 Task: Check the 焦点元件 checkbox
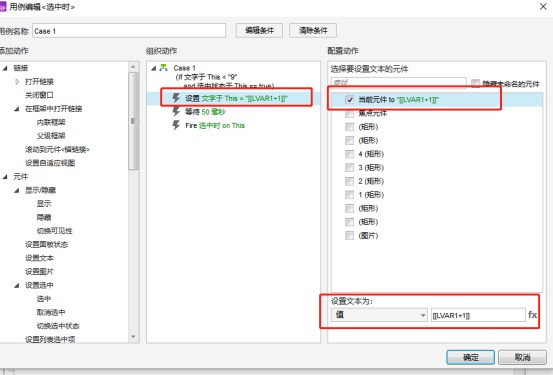[x=350, y=113]
